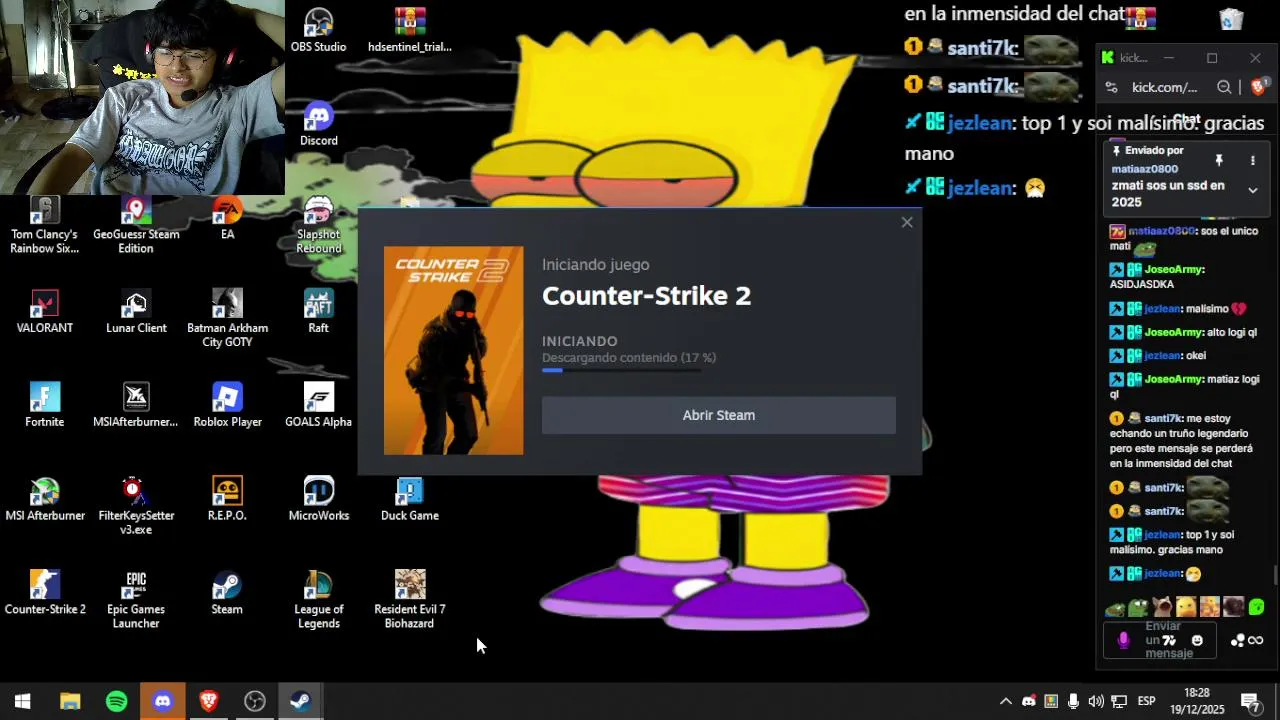Launch Duck Game desktop shortcut
This screenshot has height=720, width=1280.
tap(410, 499)
